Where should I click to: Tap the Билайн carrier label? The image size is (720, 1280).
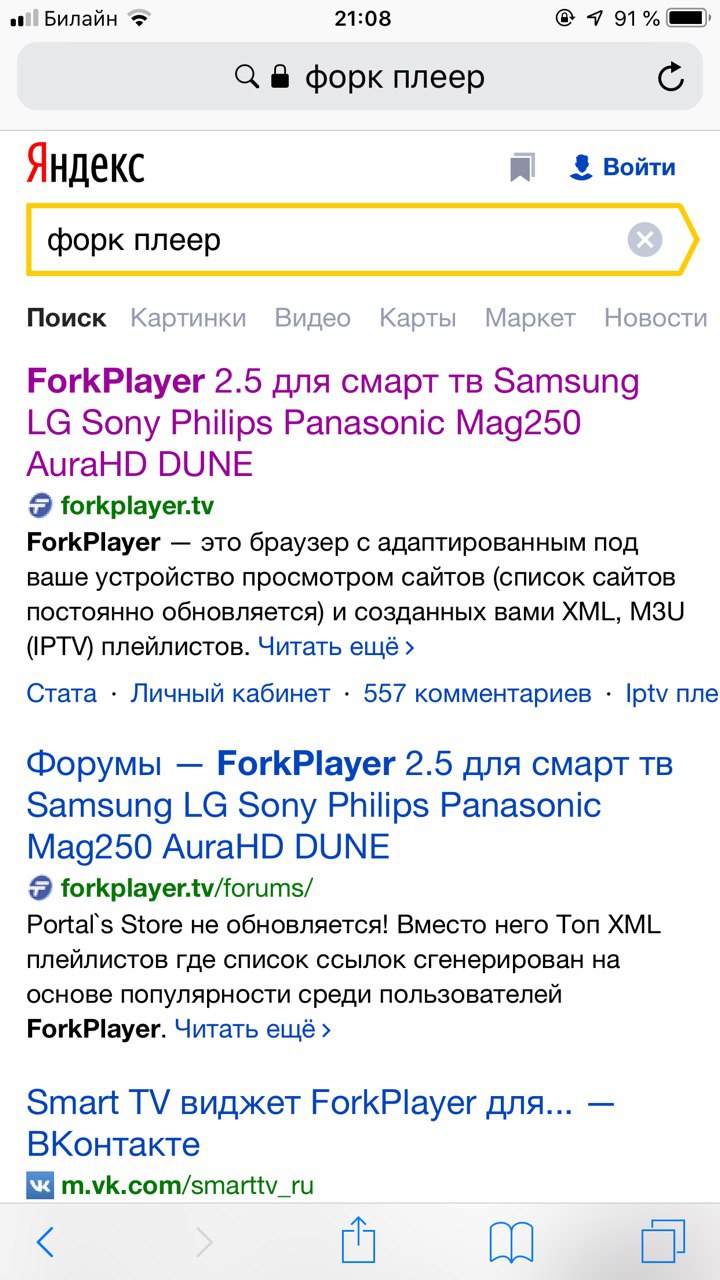pos(81,18)
